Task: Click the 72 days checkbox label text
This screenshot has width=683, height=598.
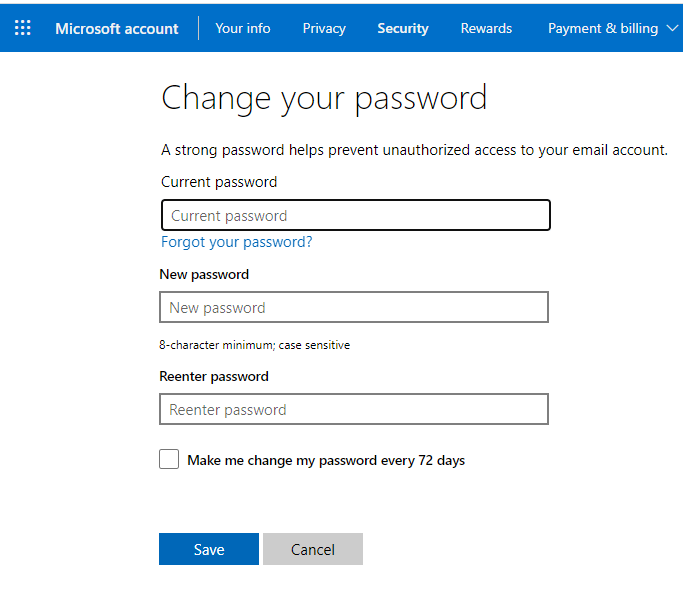Action: click(x=326, y=460)
